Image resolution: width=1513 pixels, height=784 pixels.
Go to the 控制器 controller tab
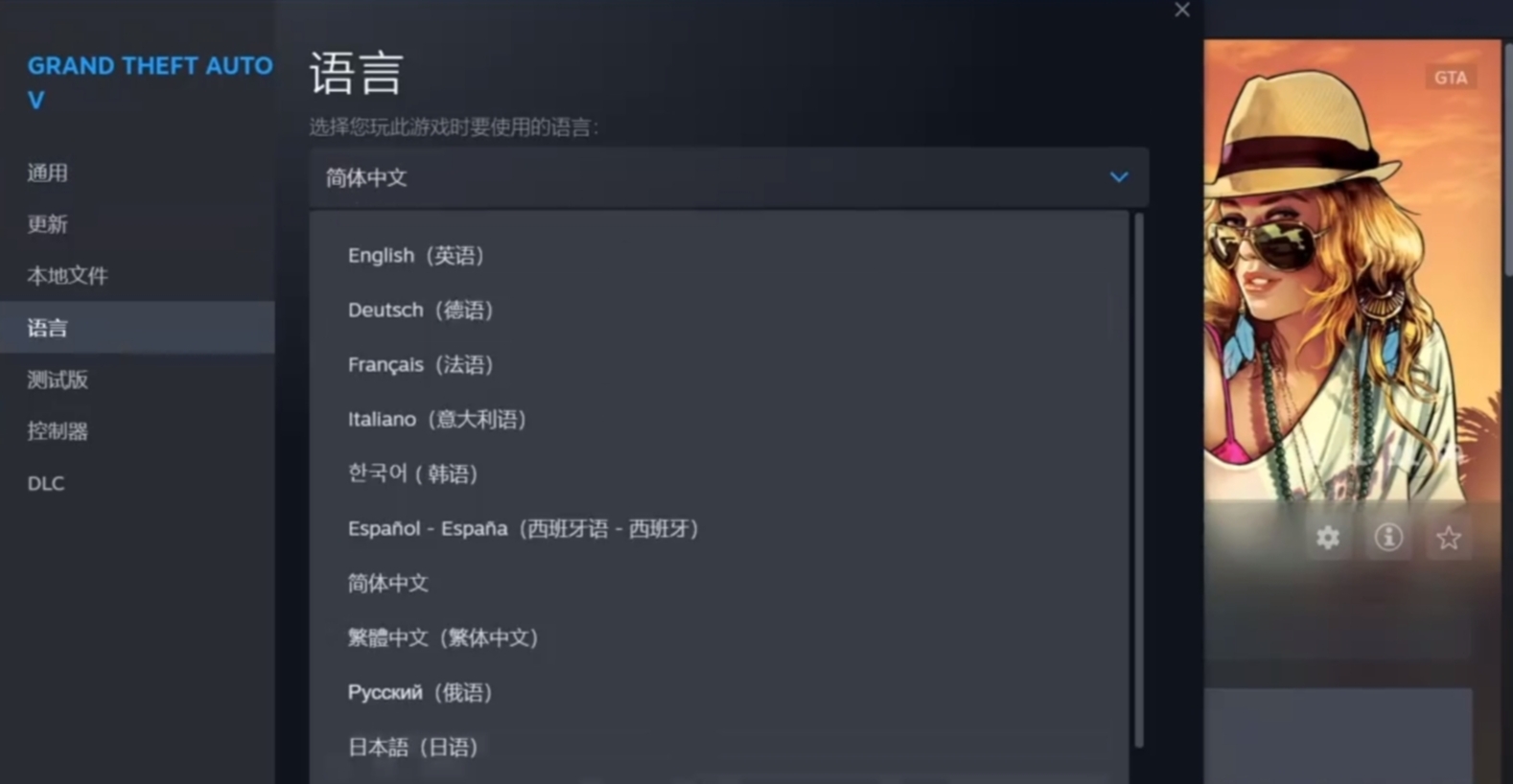[137, 431]
